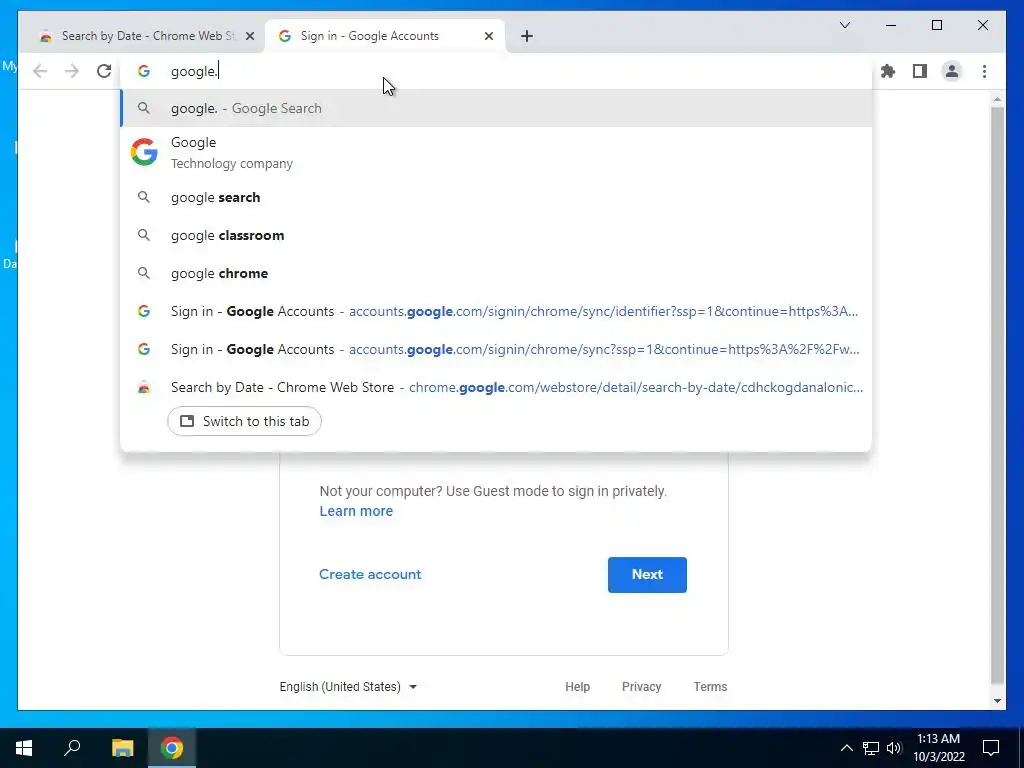Close the Search by Date tab
1024x768 pixels.
point(249,37)
